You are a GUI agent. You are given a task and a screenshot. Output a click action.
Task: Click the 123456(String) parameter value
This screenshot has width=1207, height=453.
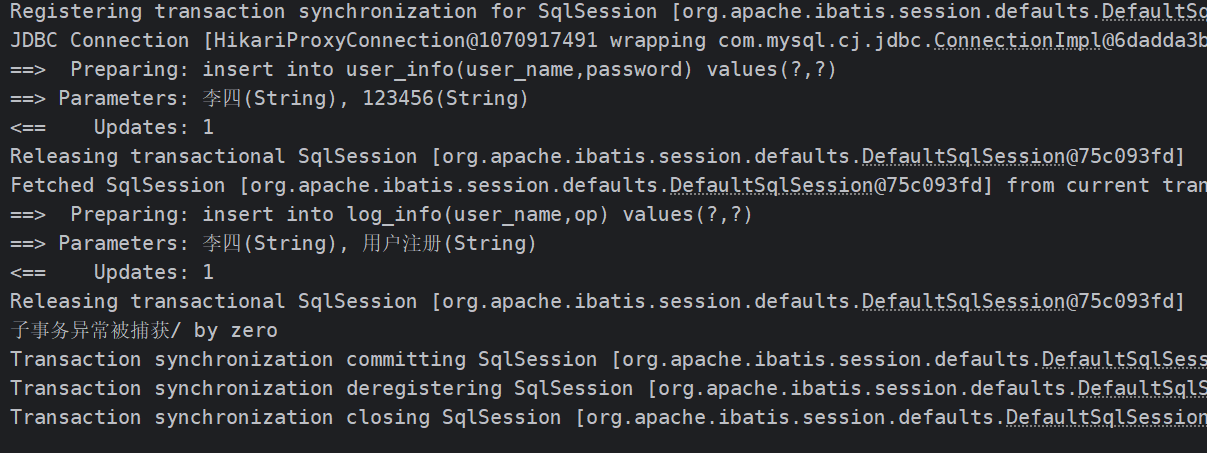click(445, 99)
